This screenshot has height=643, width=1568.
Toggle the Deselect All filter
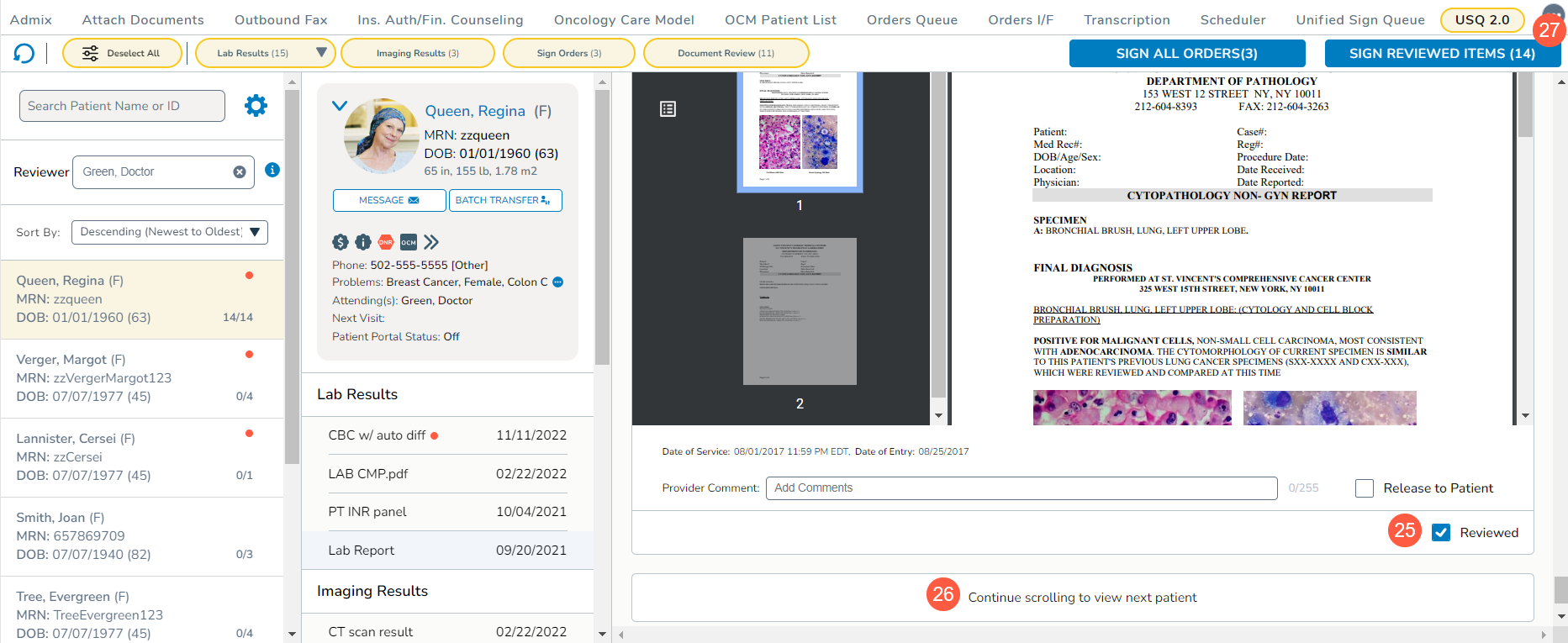123,53
